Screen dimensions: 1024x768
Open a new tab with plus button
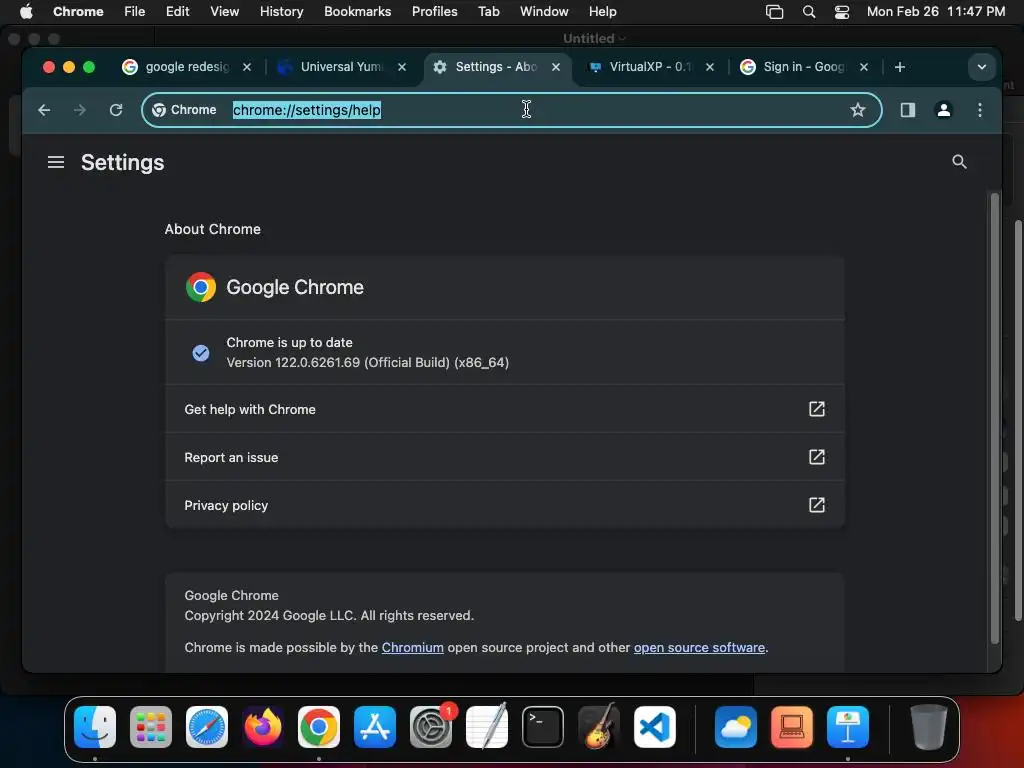click(x=899, y=67)
